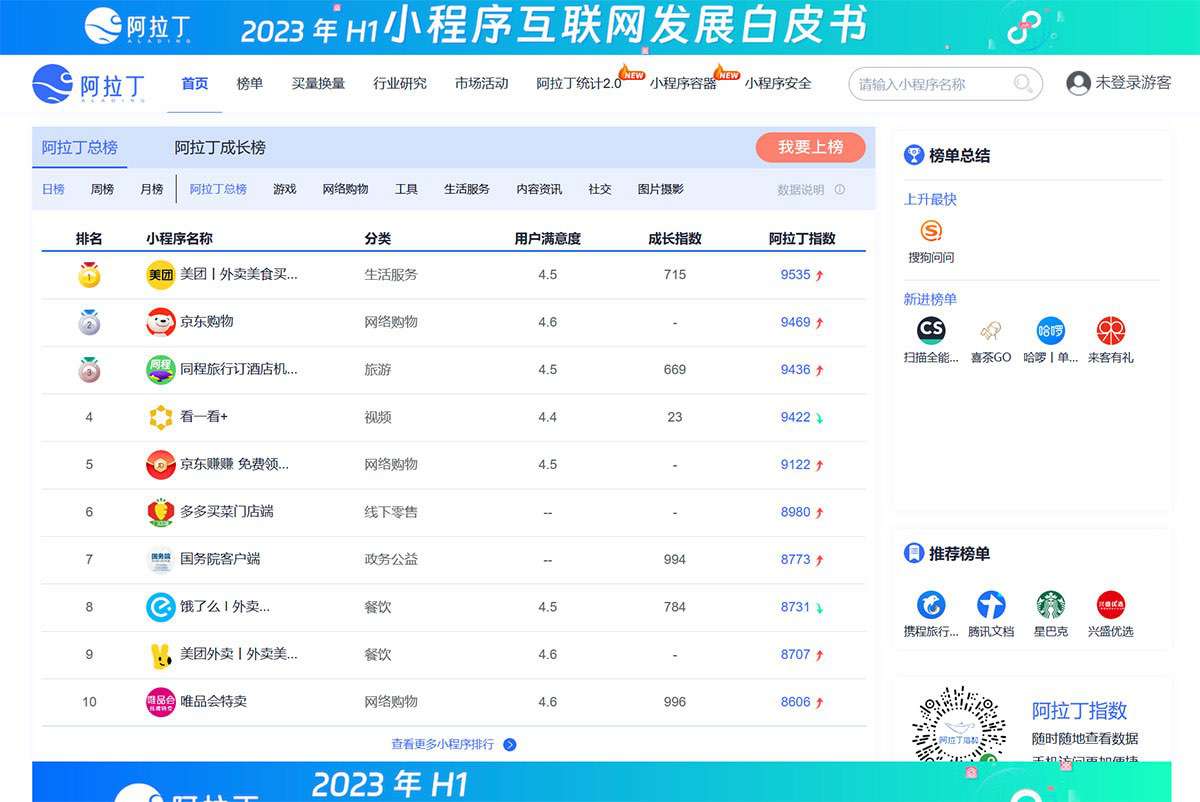1200x802 pixels.
Task: Click 搜狗问问 icon under 上升最快
Action: 931,232
